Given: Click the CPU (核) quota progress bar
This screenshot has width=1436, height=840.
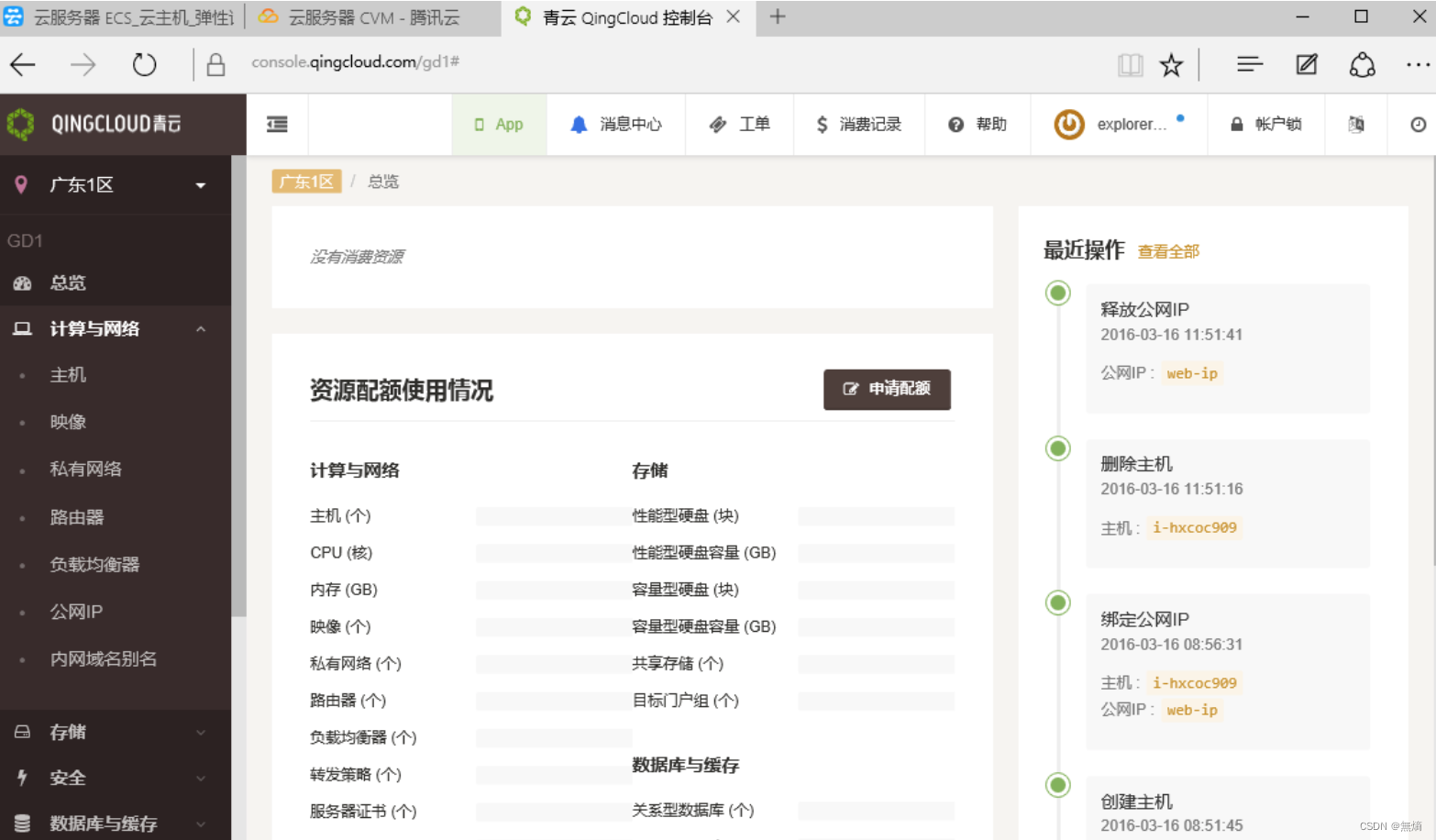Looking at the screenshot, I should tap(554, 553).
